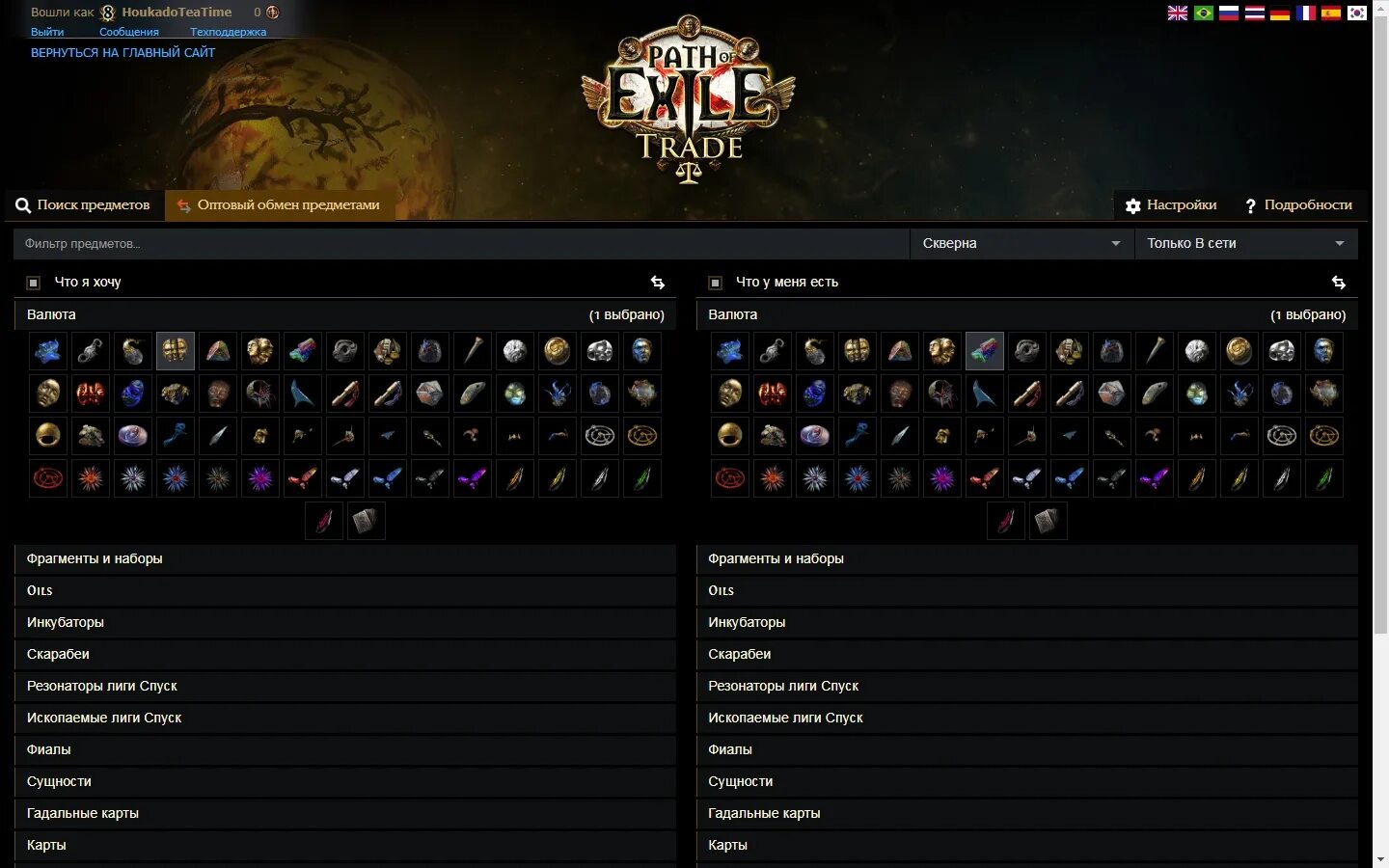Click the Path of Exile Trade logo

click(x=688, y=98)
